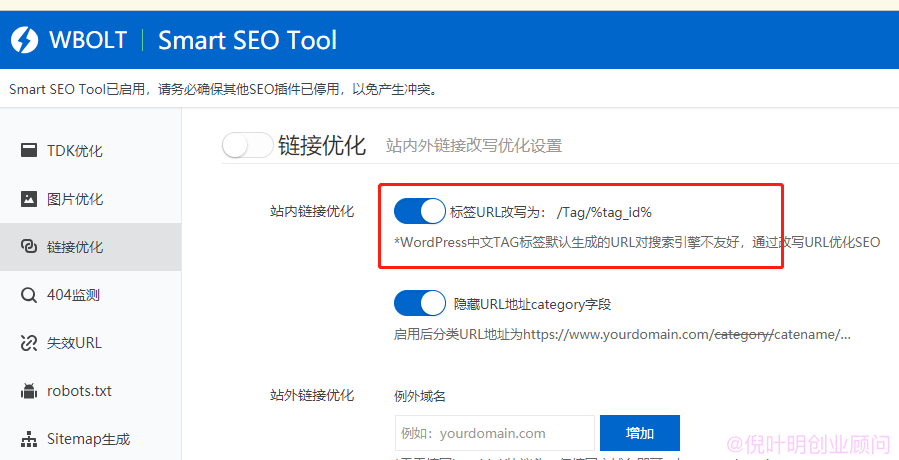Click the 失效URL broken link icon

tap(29, 343)
